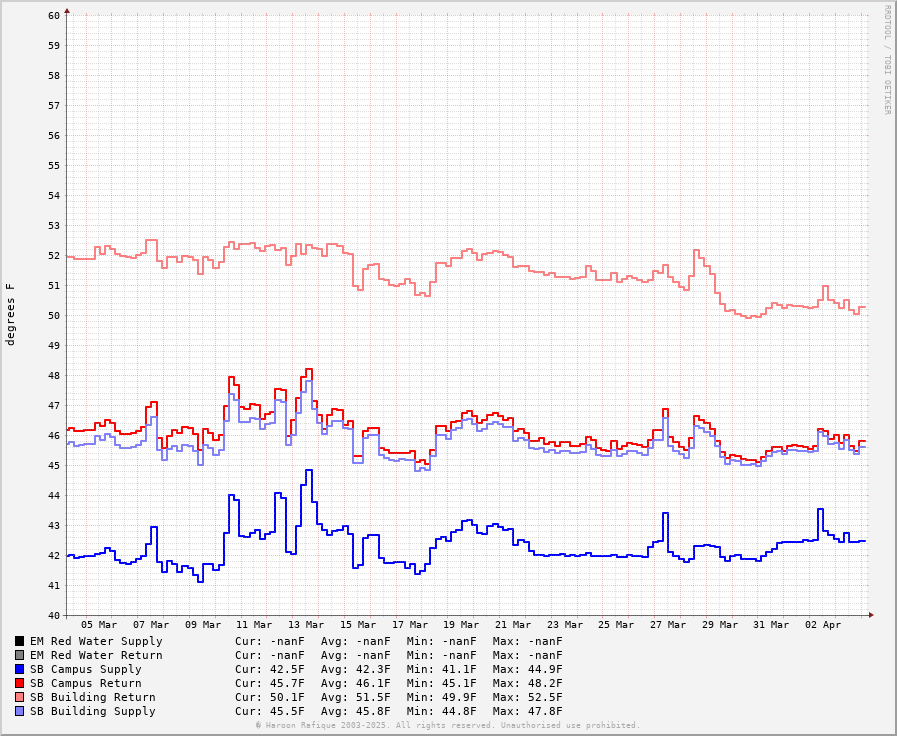Click the pink SB Building Return legend swatch
The image size is (897, 736).
coord(19,697)
